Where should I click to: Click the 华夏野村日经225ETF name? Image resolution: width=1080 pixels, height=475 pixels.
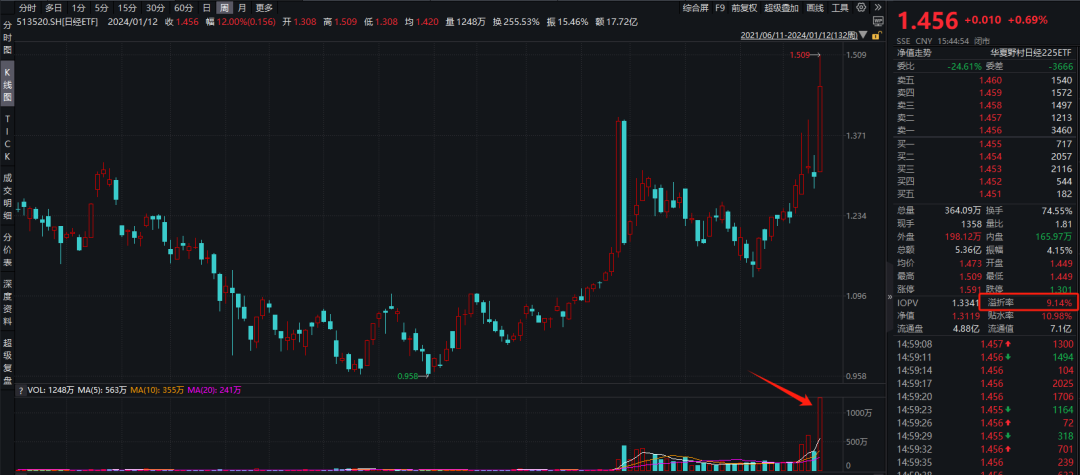(1031, 52)
